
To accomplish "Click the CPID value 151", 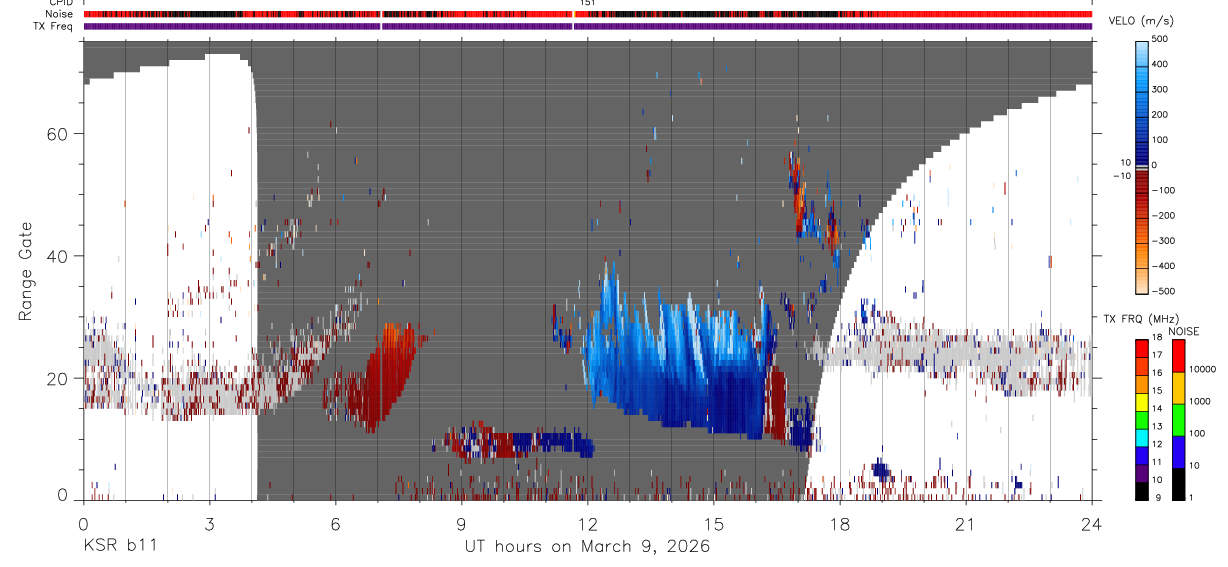I will point(588,4).
